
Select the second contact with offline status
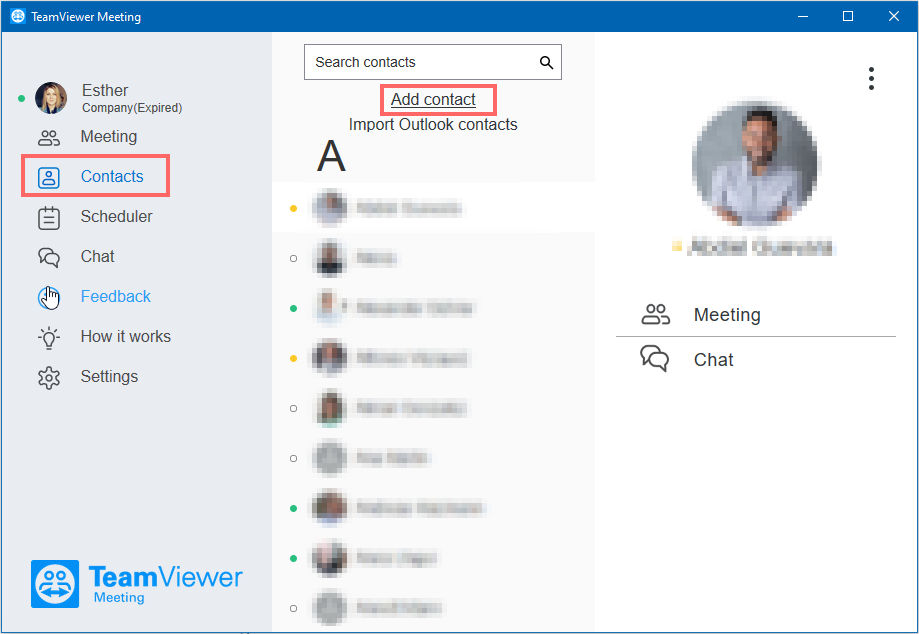coord(433,258)
